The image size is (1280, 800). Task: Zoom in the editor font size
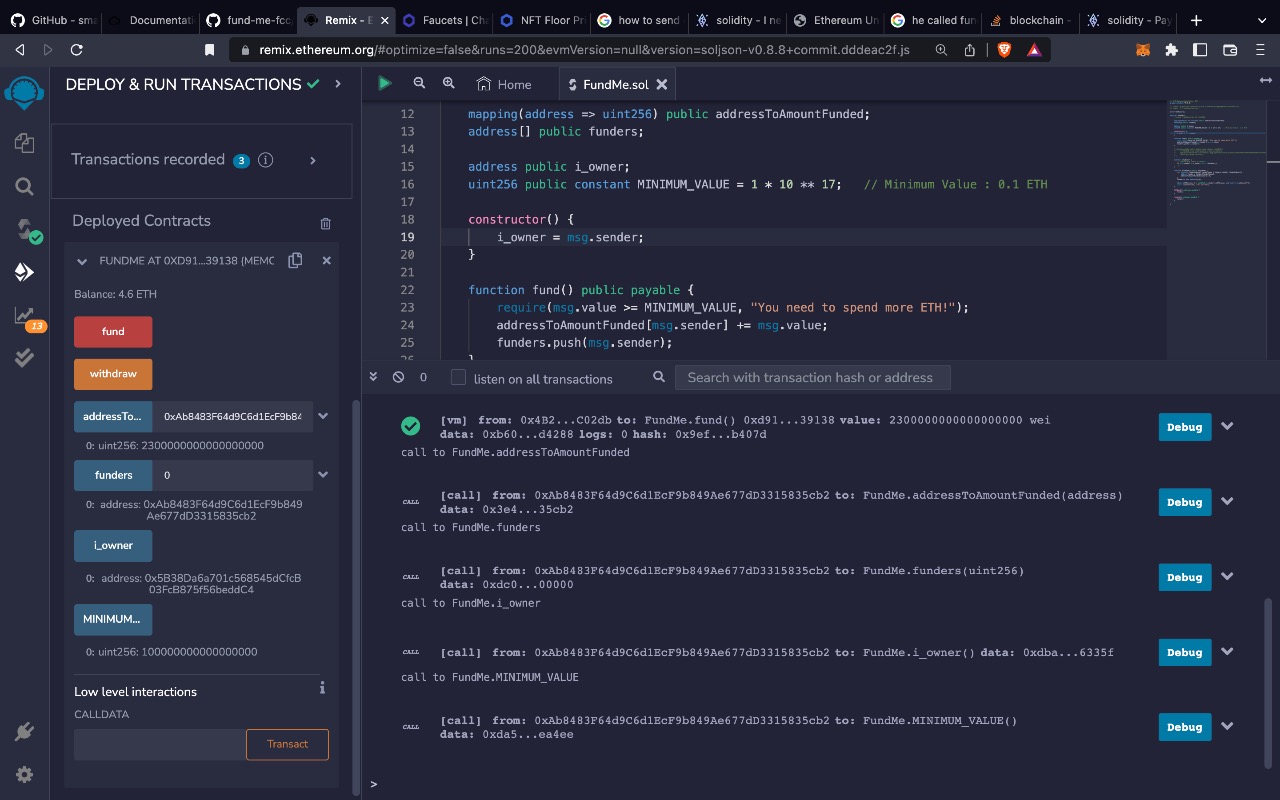[449, 84]
